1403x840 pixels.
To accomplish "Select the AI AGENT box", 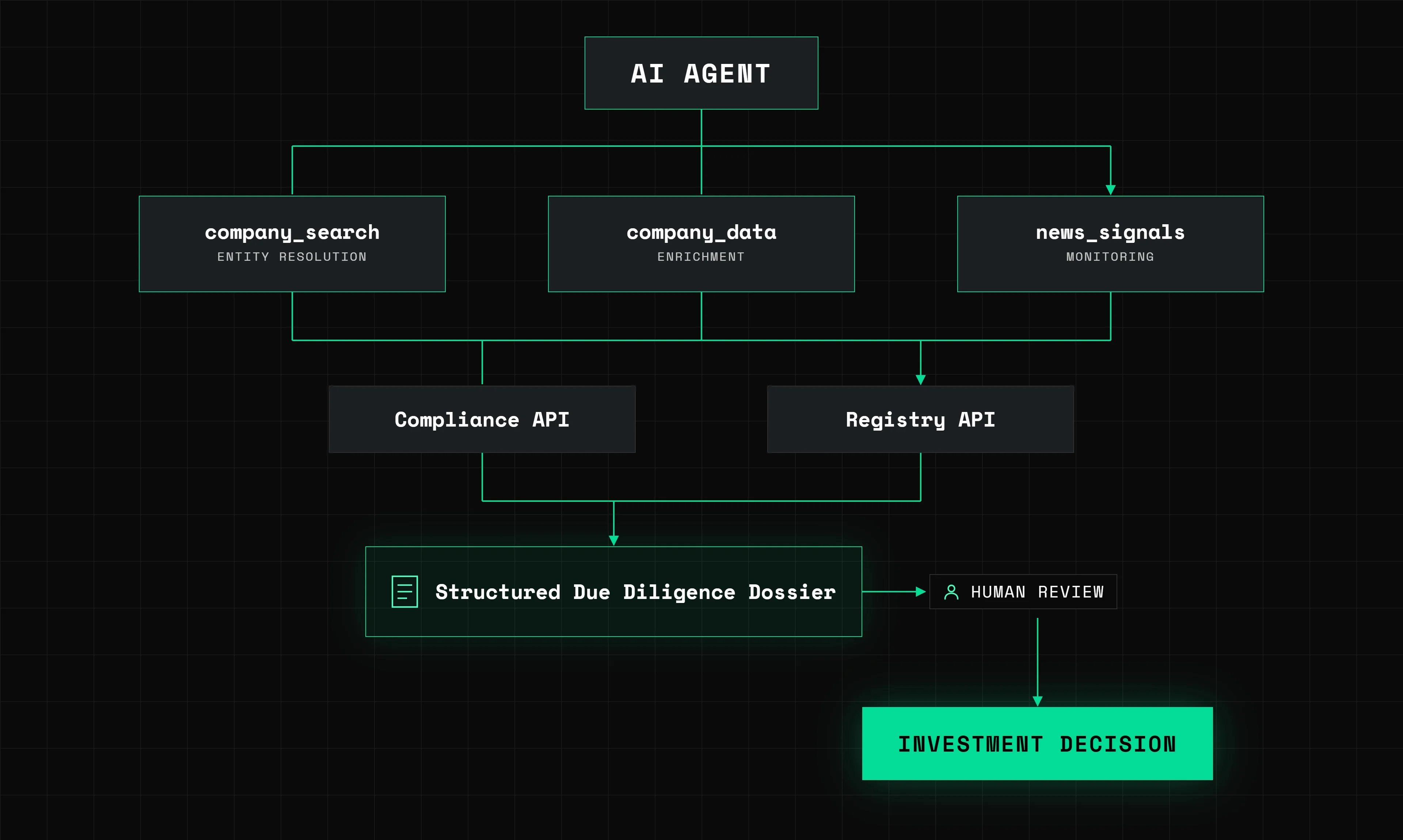I will [701, 73].
